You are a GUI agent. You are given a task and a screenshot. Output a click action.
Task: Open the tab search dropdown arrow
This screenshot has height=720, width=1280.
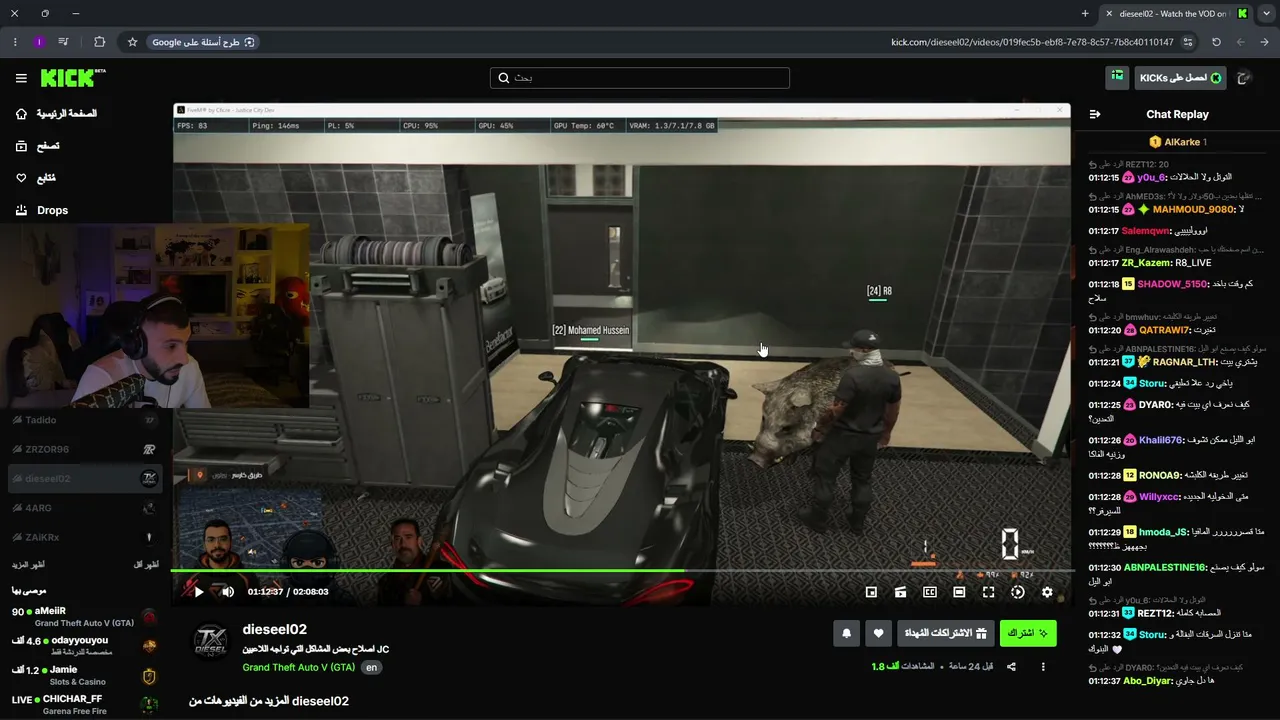coord(1266,14)
